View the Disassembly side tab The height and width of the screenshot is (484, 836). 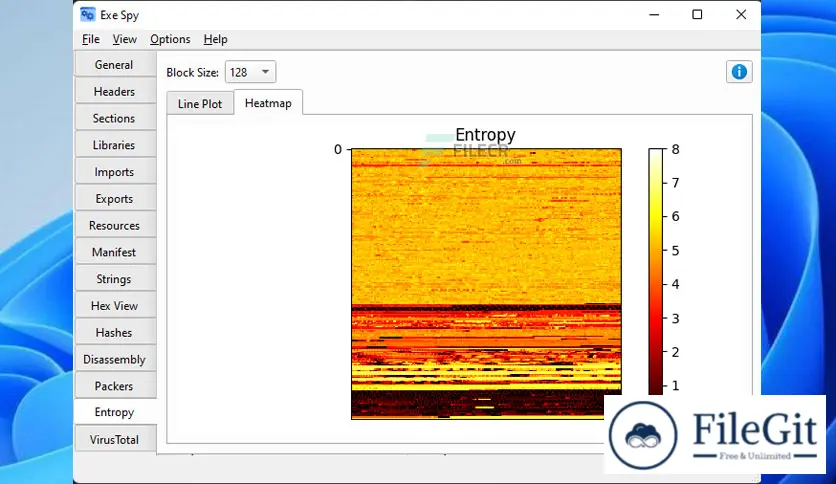tap(114, 359)
